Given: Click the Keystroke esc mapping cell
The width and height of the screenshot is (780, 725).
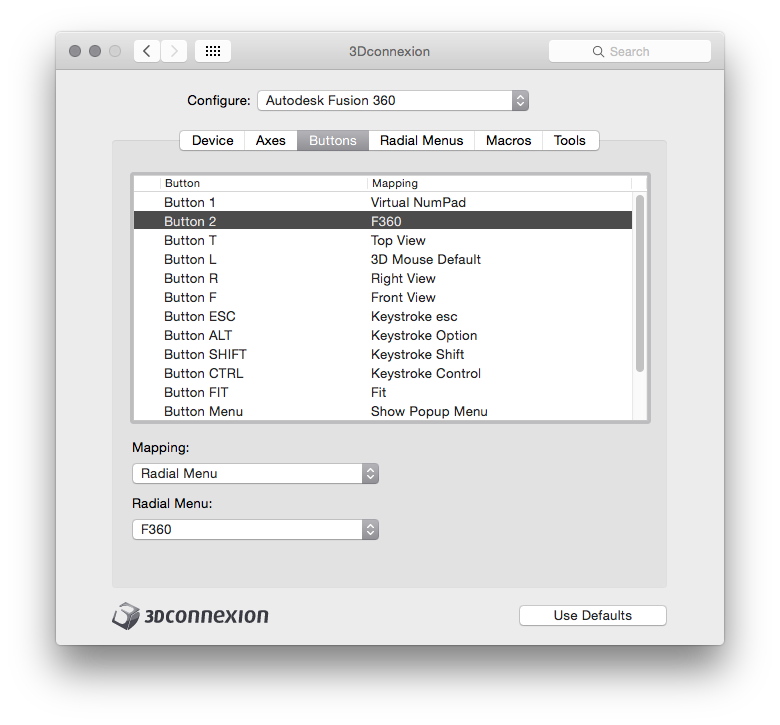Looking at the screenshot, I should [414, 316].
